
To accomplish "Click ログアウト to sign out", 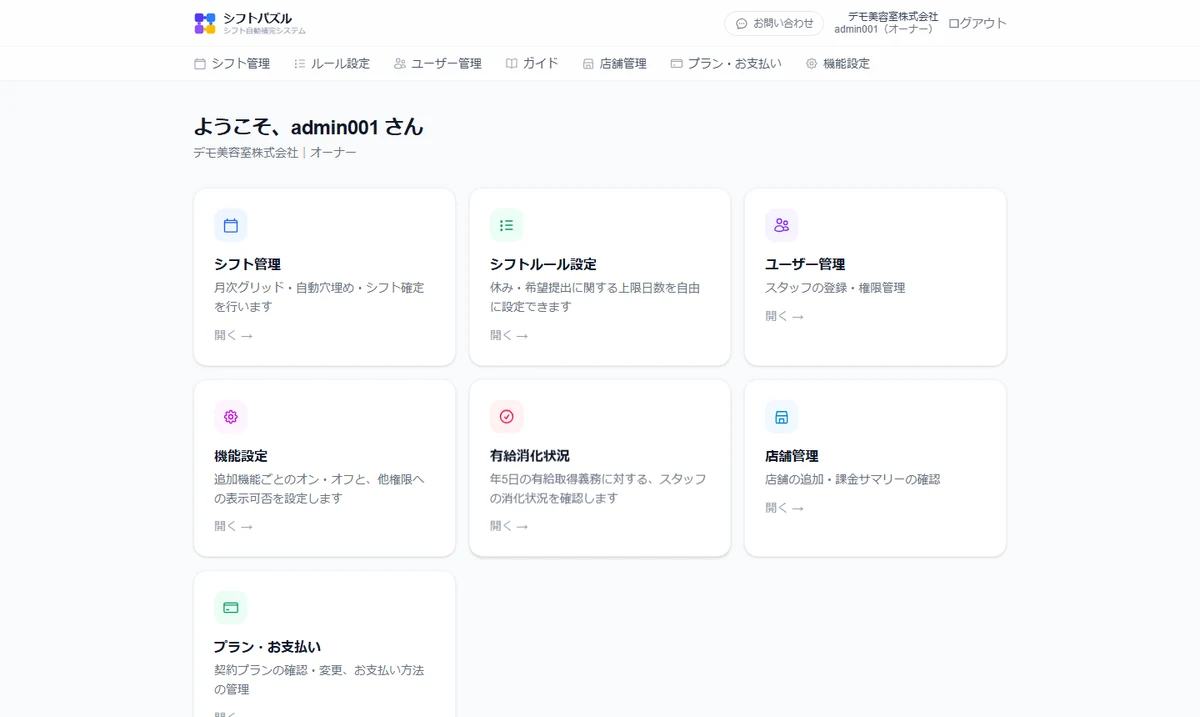I will click(977, 23).
